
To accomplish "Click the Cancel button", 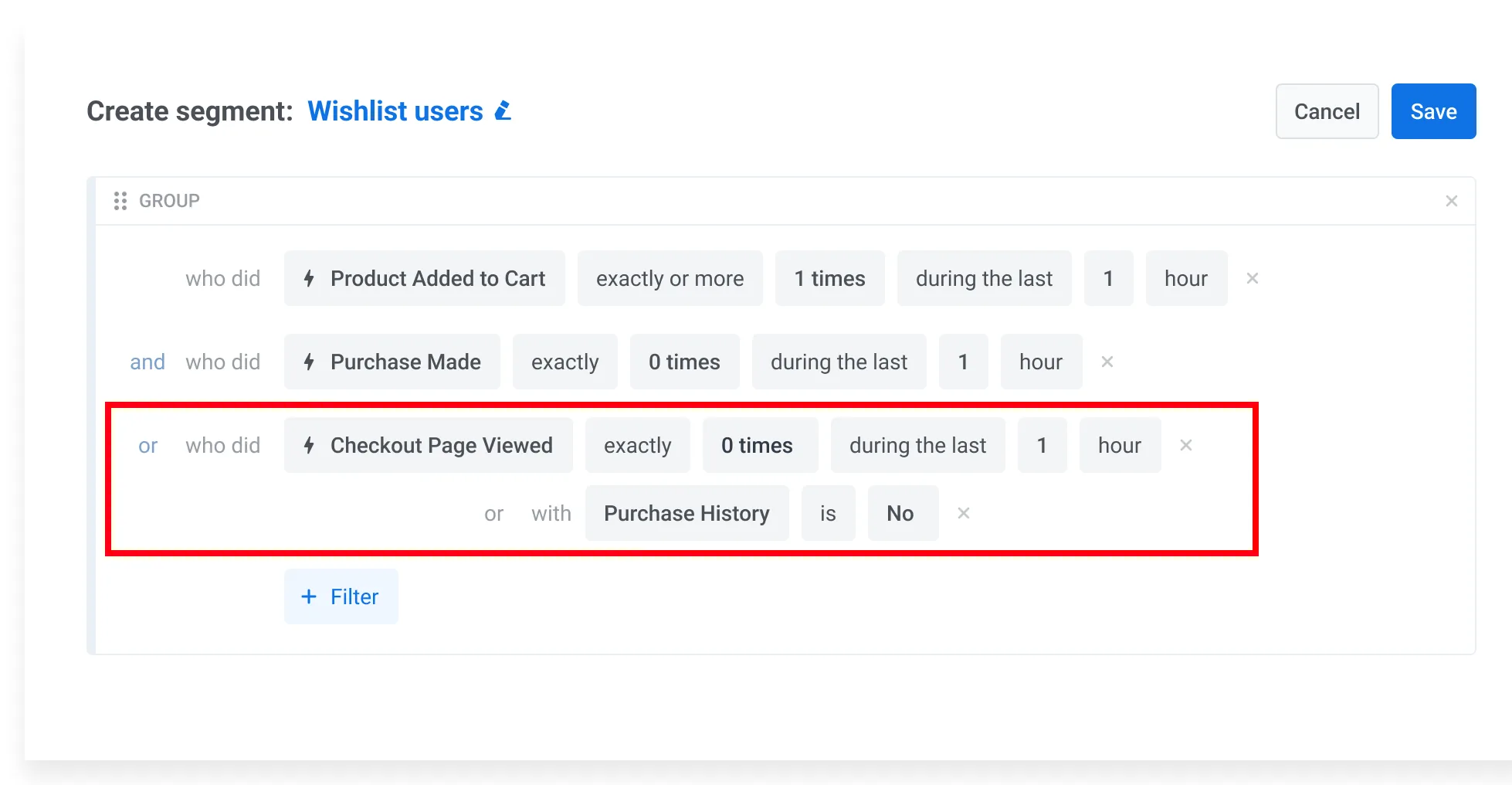I will coord(1327,111).
